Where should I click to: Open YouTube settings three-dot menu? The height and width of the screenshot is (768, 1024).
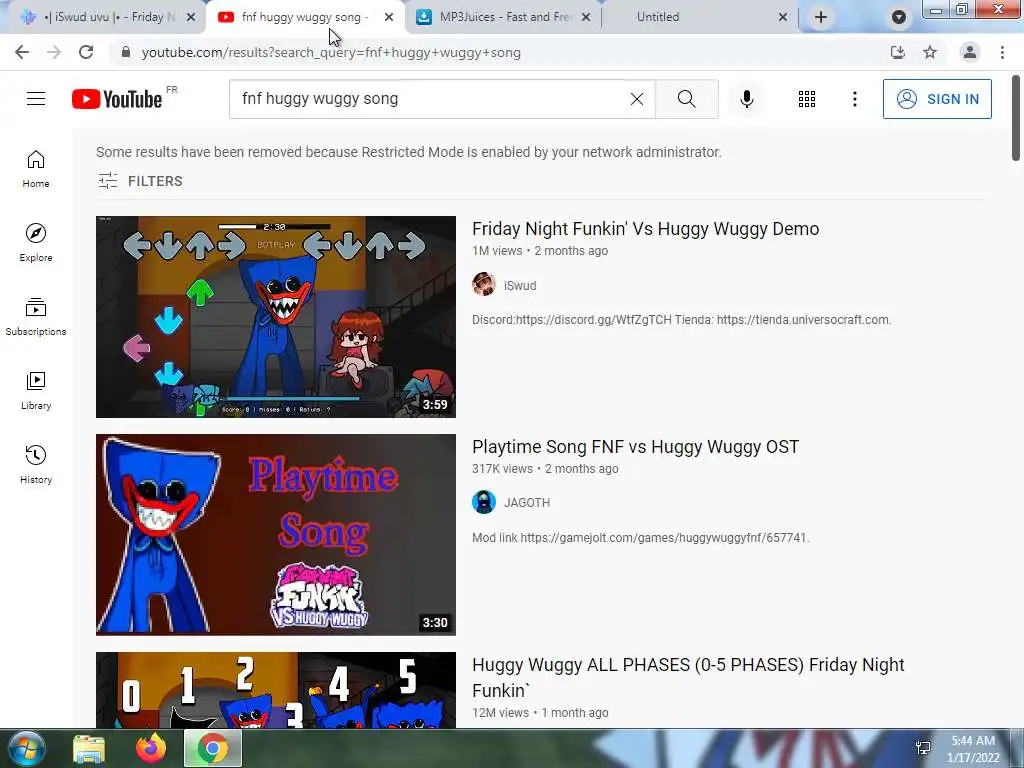(x=854, y=99)
